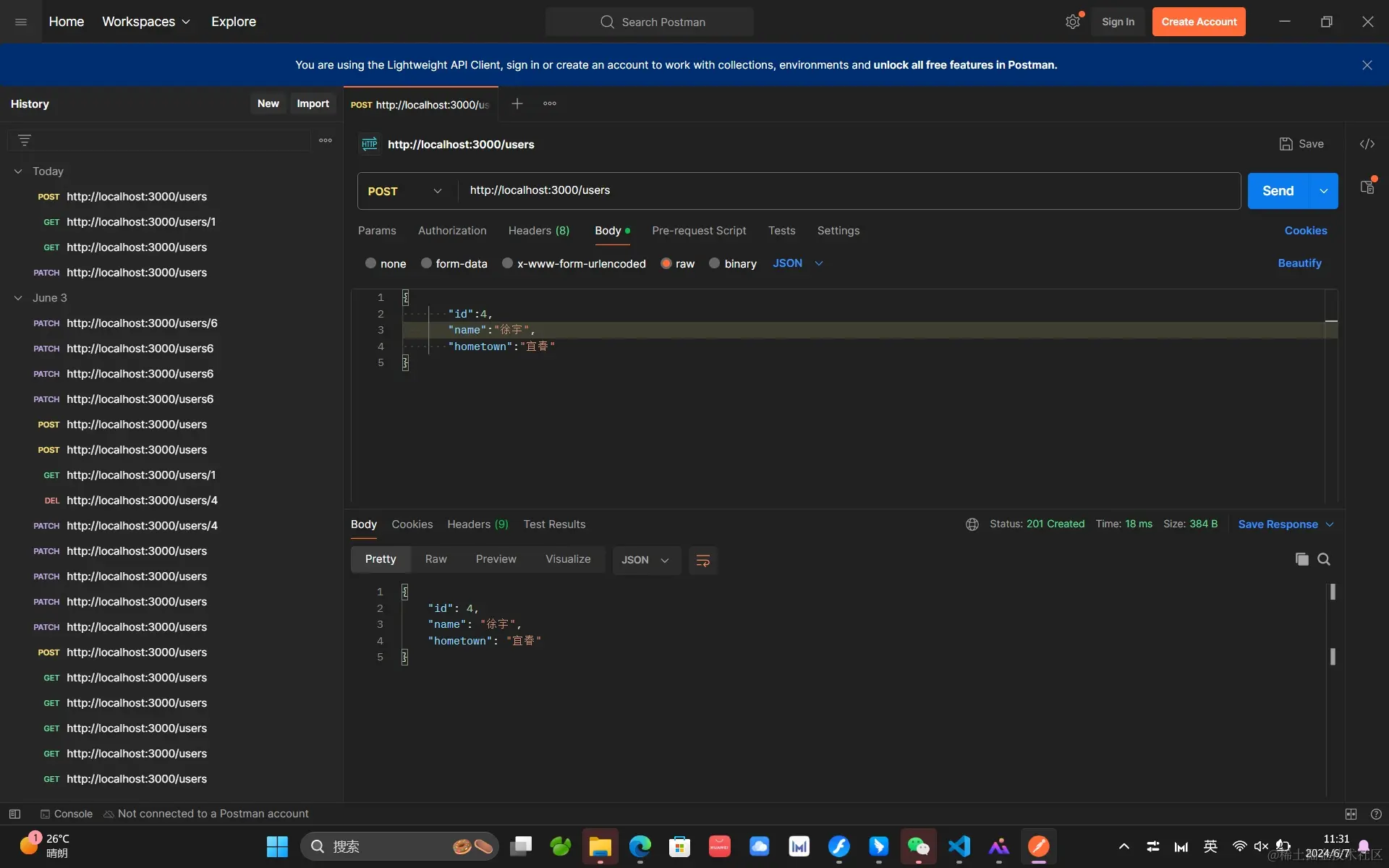This screenshot has height=868, width=1389.
Task: Open the help icon in status bar
Action: (1376, 814)
